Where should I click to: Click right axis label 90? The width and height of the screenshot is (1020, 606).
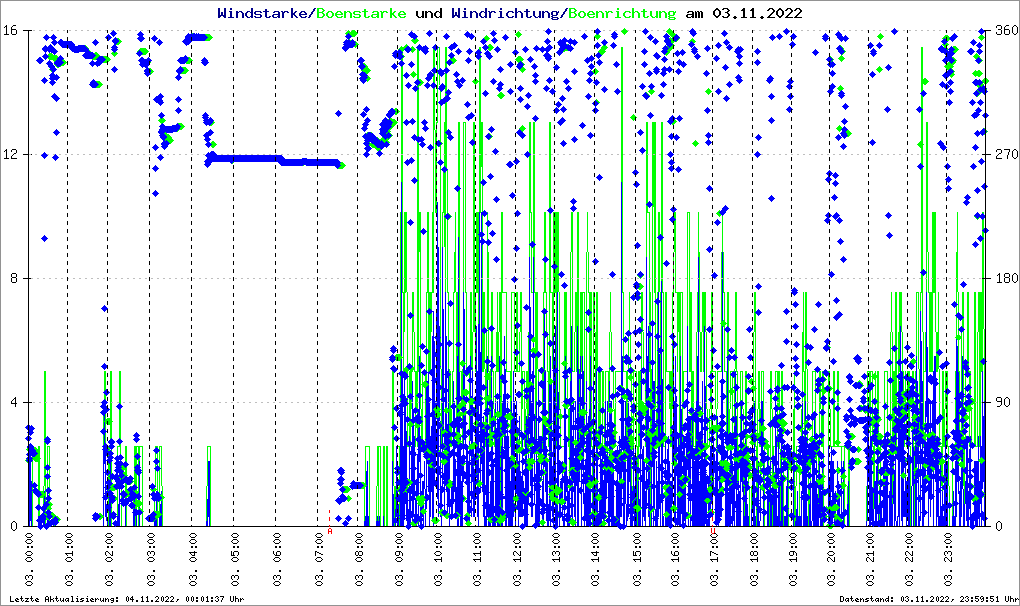tap(1004, 402)
